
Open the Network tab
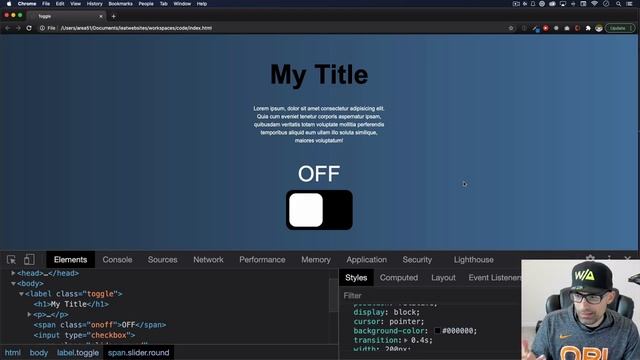pyautogui.click(x=208, y=260)
